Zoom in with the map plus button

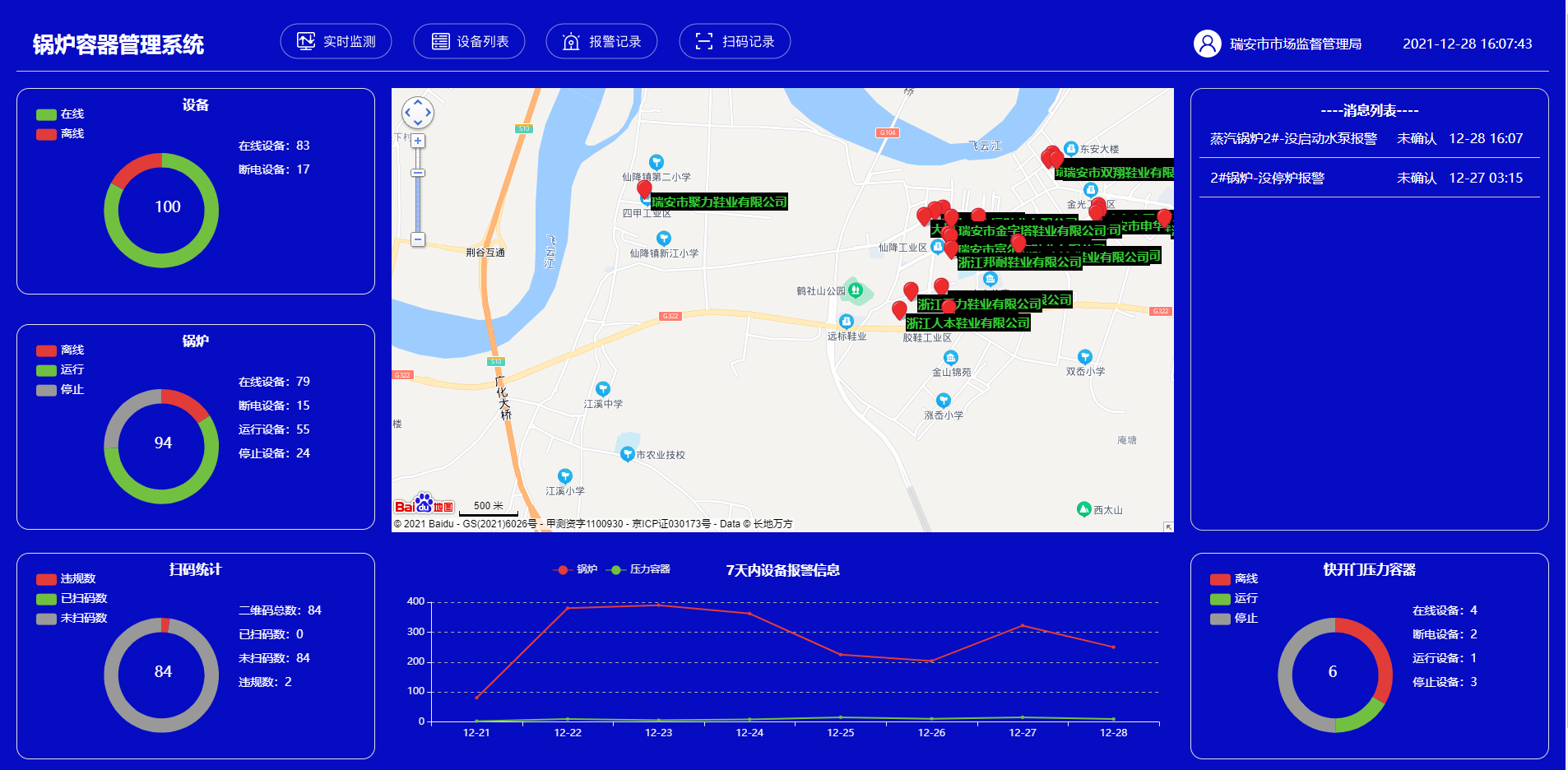pyautogui.click(x=418, y=141)
